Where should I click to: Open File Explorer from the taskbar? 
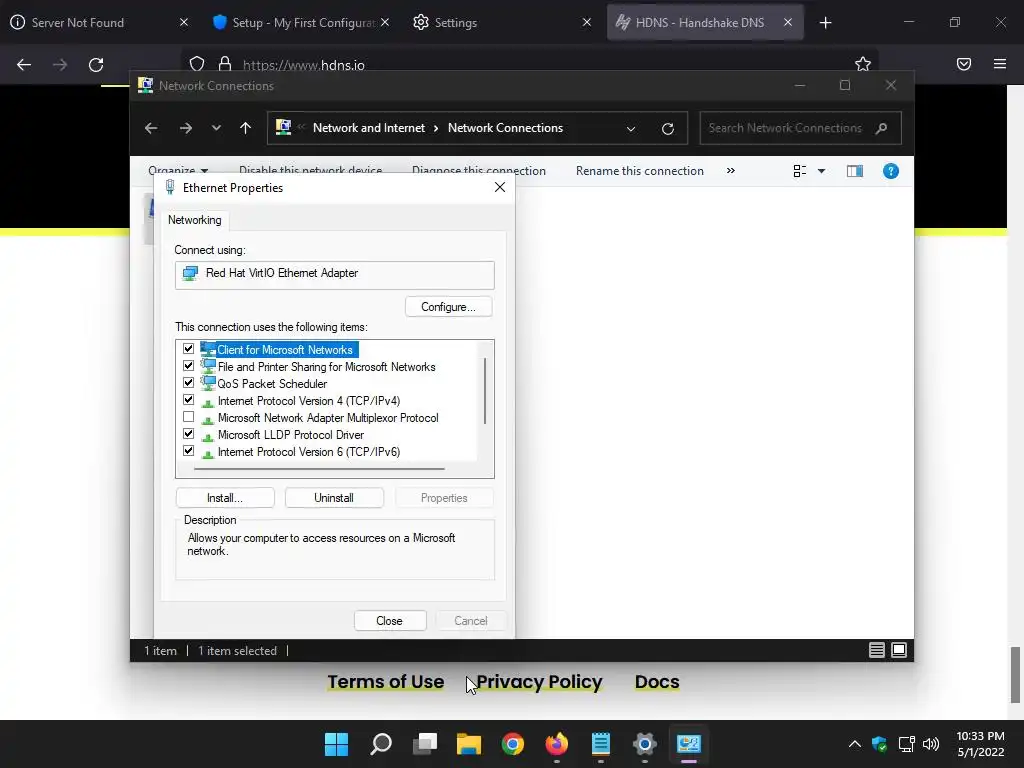pyautogui.click(x=468, y=744)
